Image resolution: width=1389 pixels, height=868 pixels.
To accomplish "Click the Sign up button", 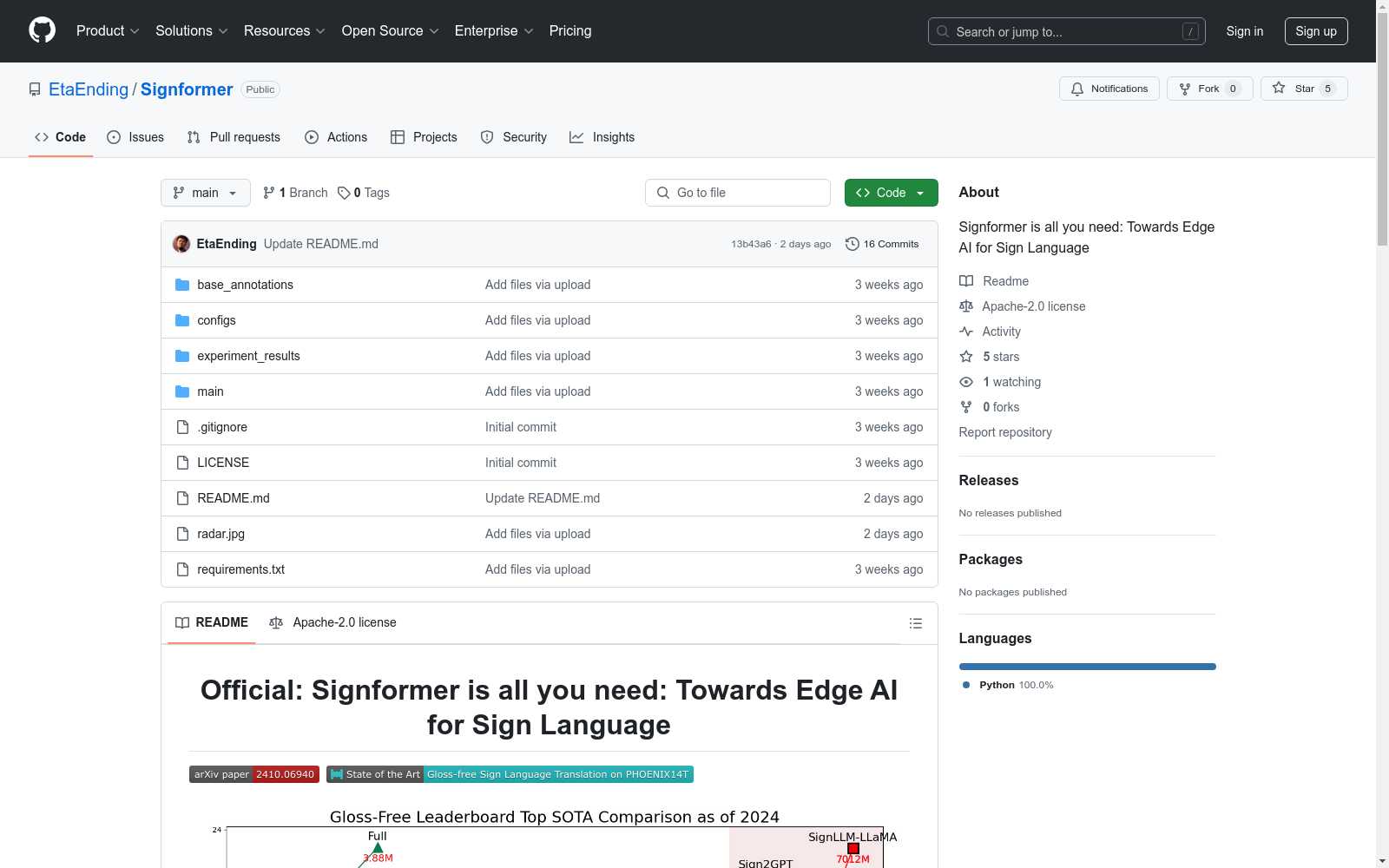I will point(1316,31).
